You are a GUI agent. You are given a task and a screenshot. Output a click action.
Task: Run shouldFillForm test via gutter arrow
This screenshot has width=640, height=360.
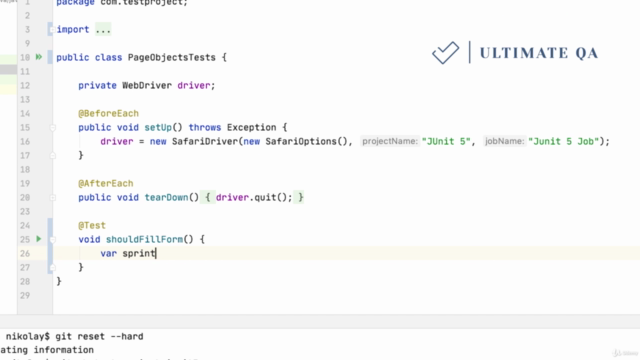tap(39, 239)
